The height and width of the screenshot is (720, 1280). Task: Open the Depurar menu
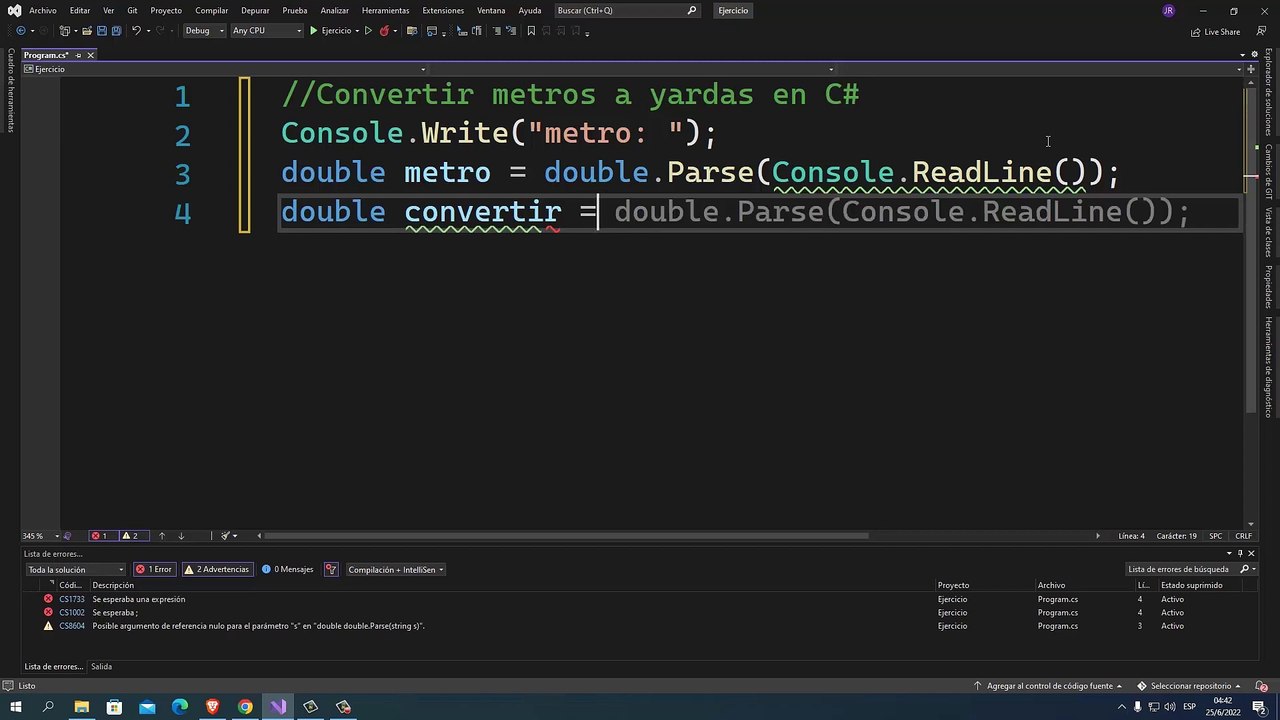255,10
